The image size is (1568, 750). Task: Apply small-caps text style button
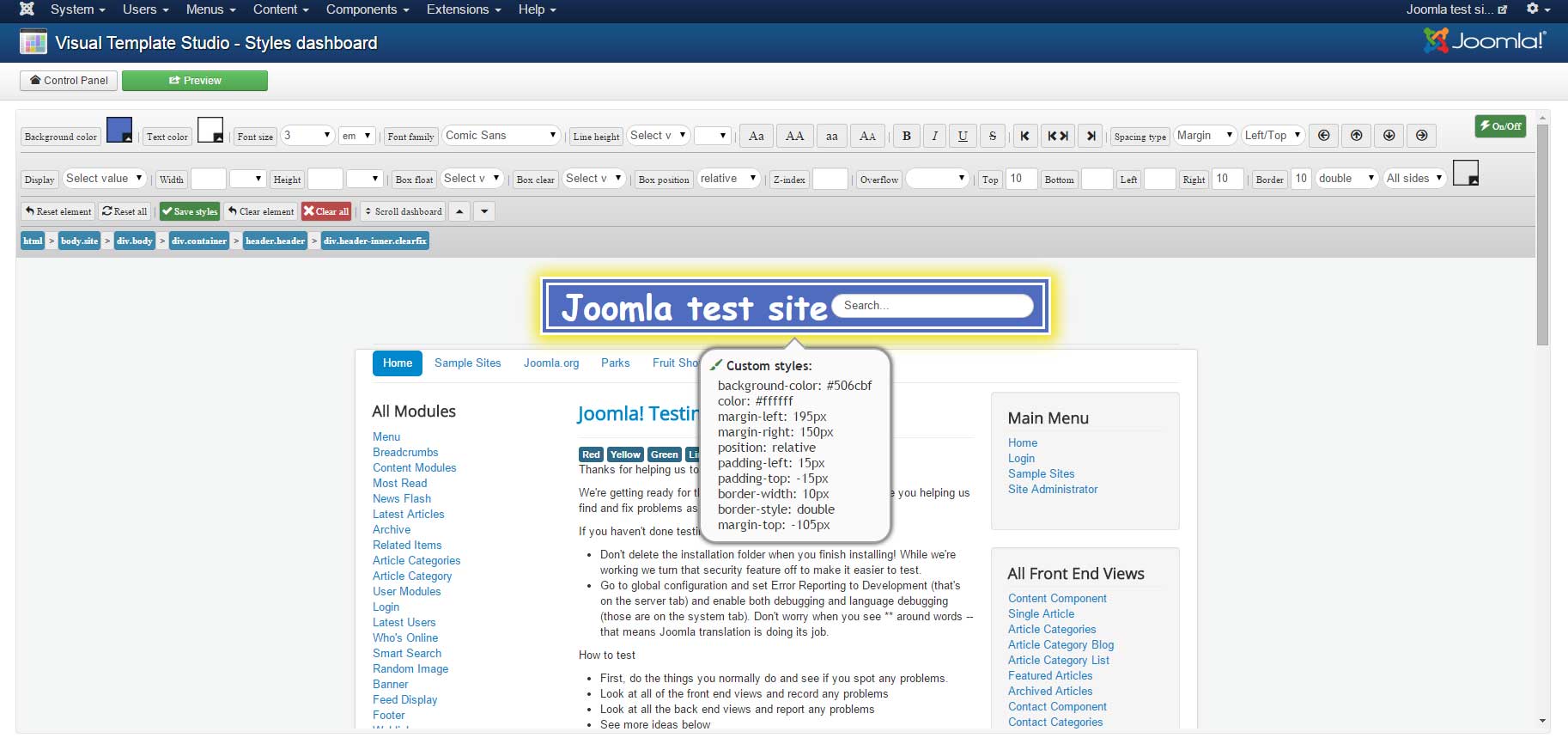point(868,136)
